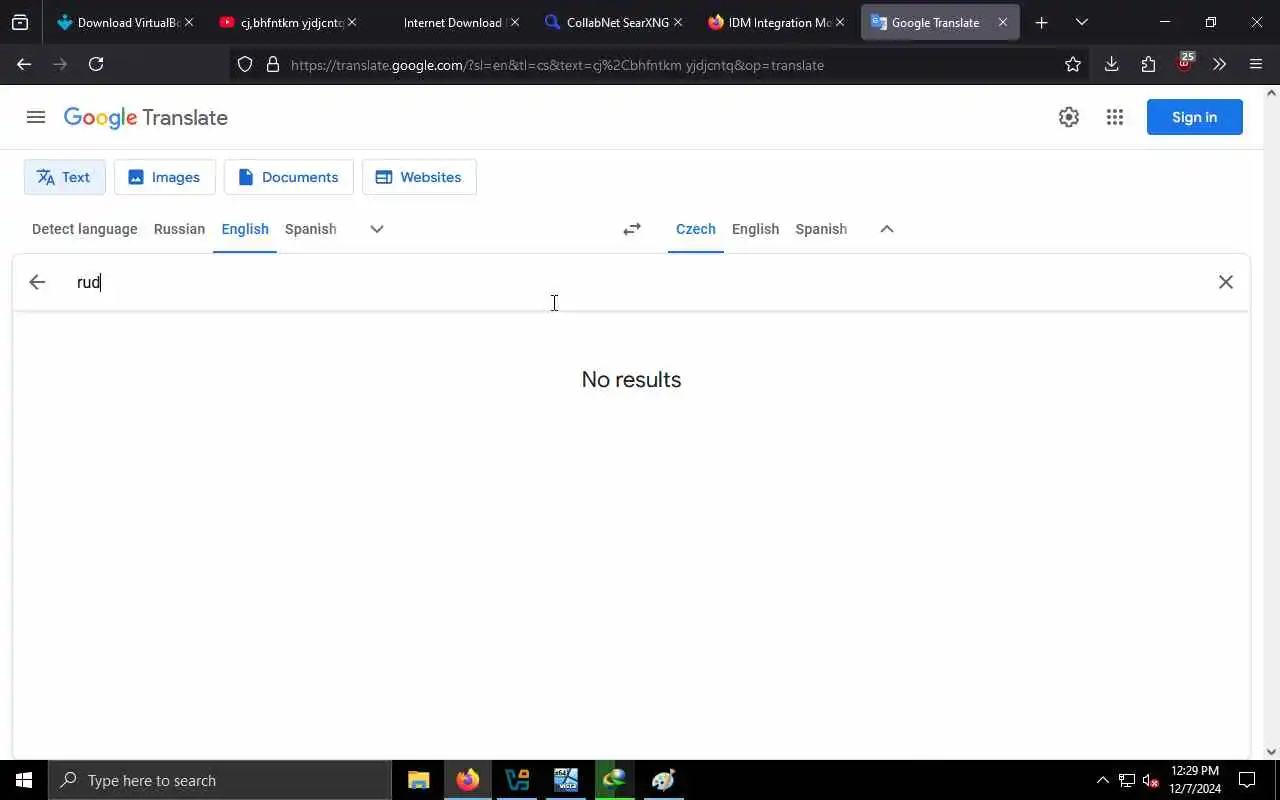Viewport: 1280px width, 800px height.
Task: Expand the source languages dropdown chevron
Action: point(377,229)
